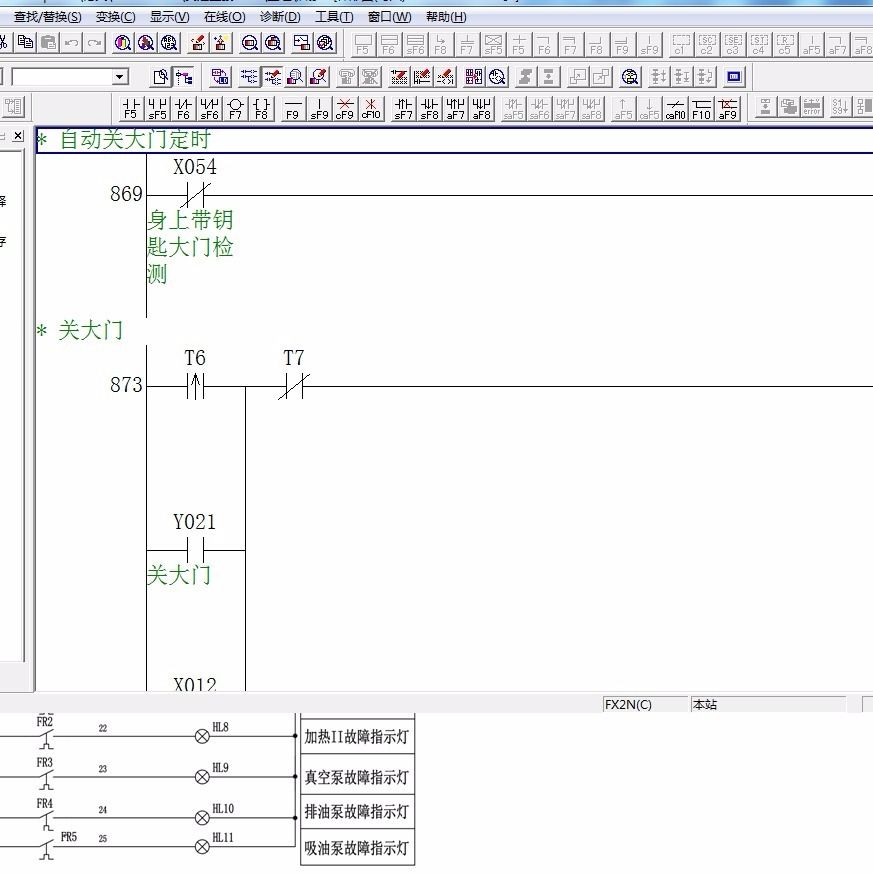Insert open contact with F5 ladder button
The width and height of the screenshot is (873, 873).
pyautogui.click(x=131, y=108)
